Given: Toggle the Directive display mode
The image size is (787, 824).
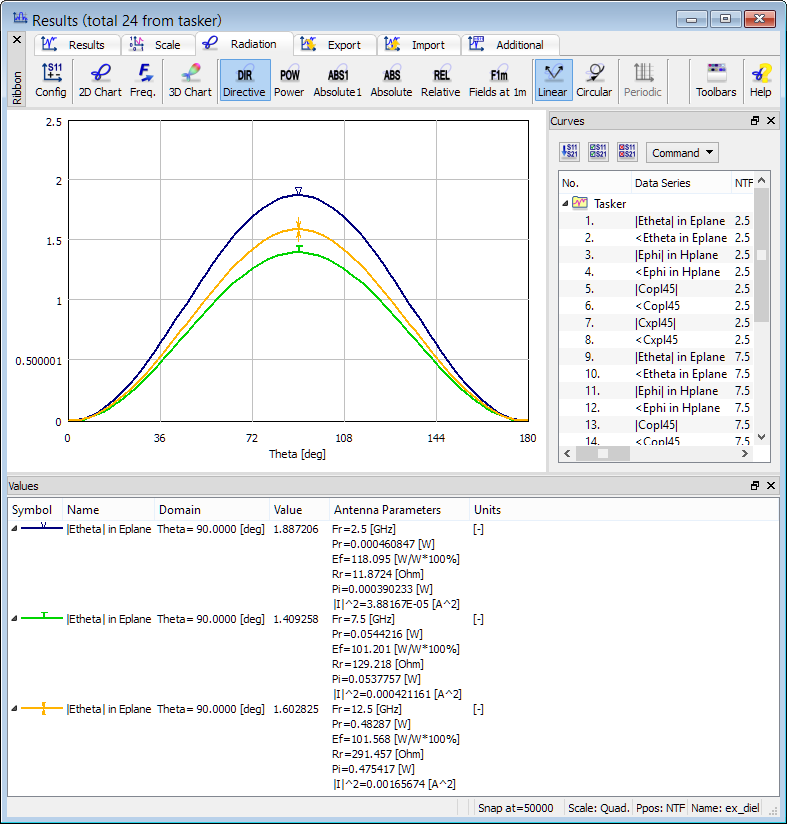Looking at the screenshot, I should [244, 80].
